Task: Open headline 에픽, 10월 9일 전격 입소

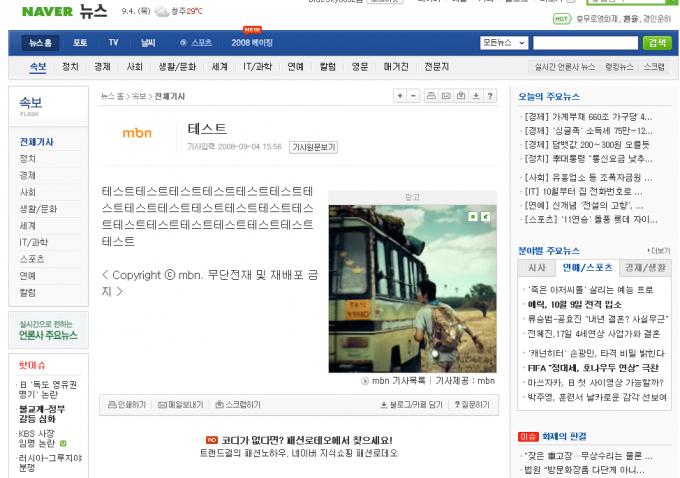Action: (574, 304)
